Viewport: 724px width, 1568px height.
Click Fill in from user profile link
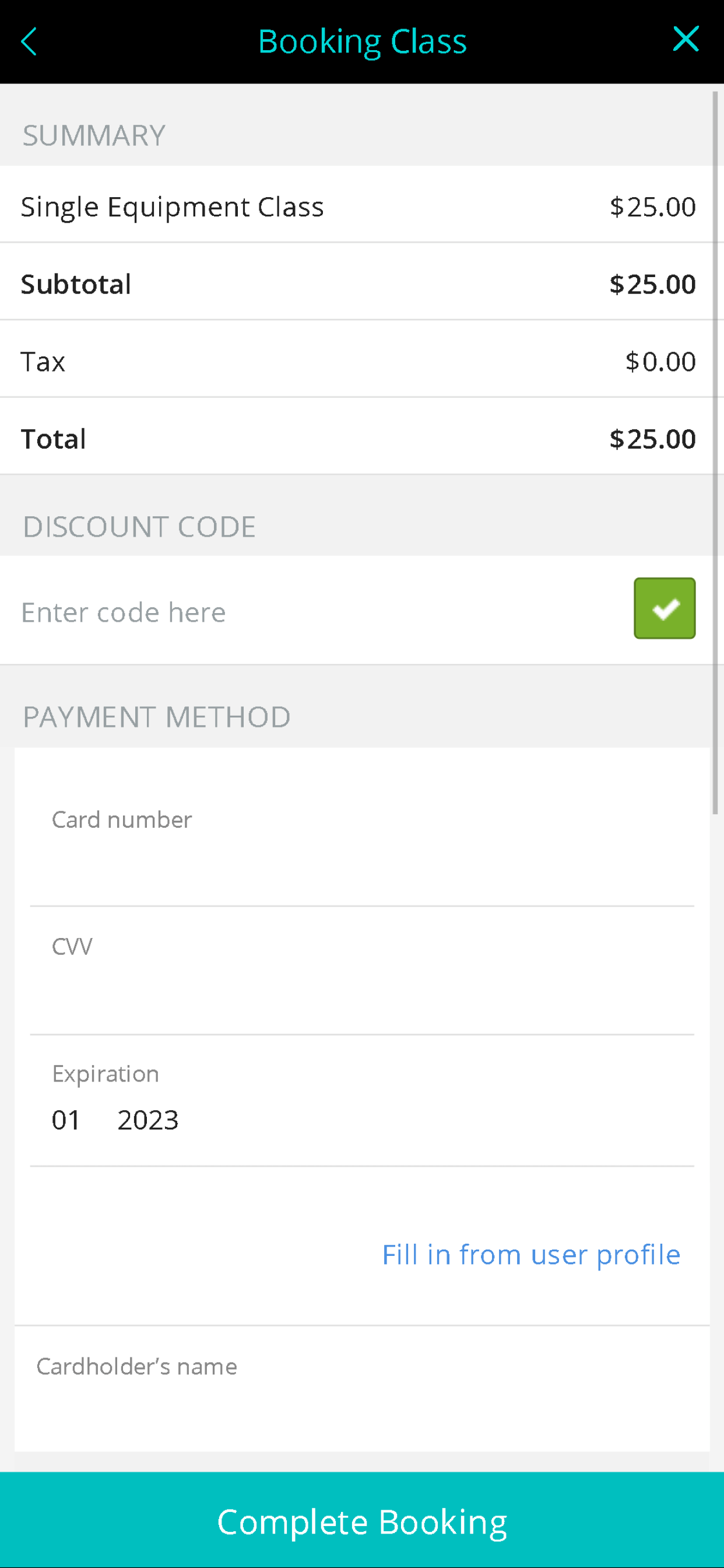coord(530,1255)
